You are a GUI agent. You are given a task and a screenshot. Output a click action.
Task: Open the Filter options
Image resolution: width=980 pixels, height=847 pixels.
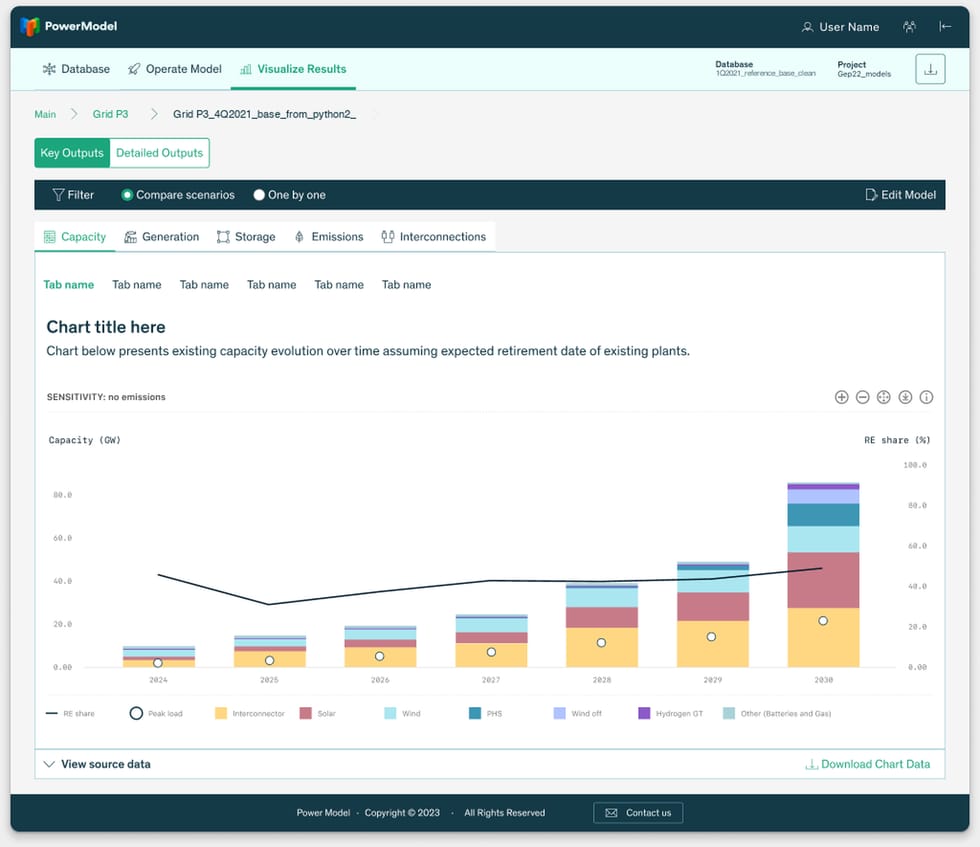point(73,195)
